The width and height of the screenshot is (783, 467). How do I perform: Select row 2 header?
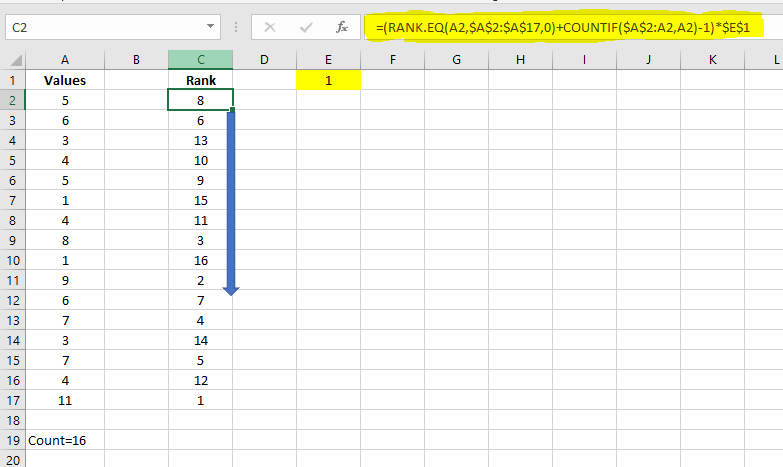(12, 100)
